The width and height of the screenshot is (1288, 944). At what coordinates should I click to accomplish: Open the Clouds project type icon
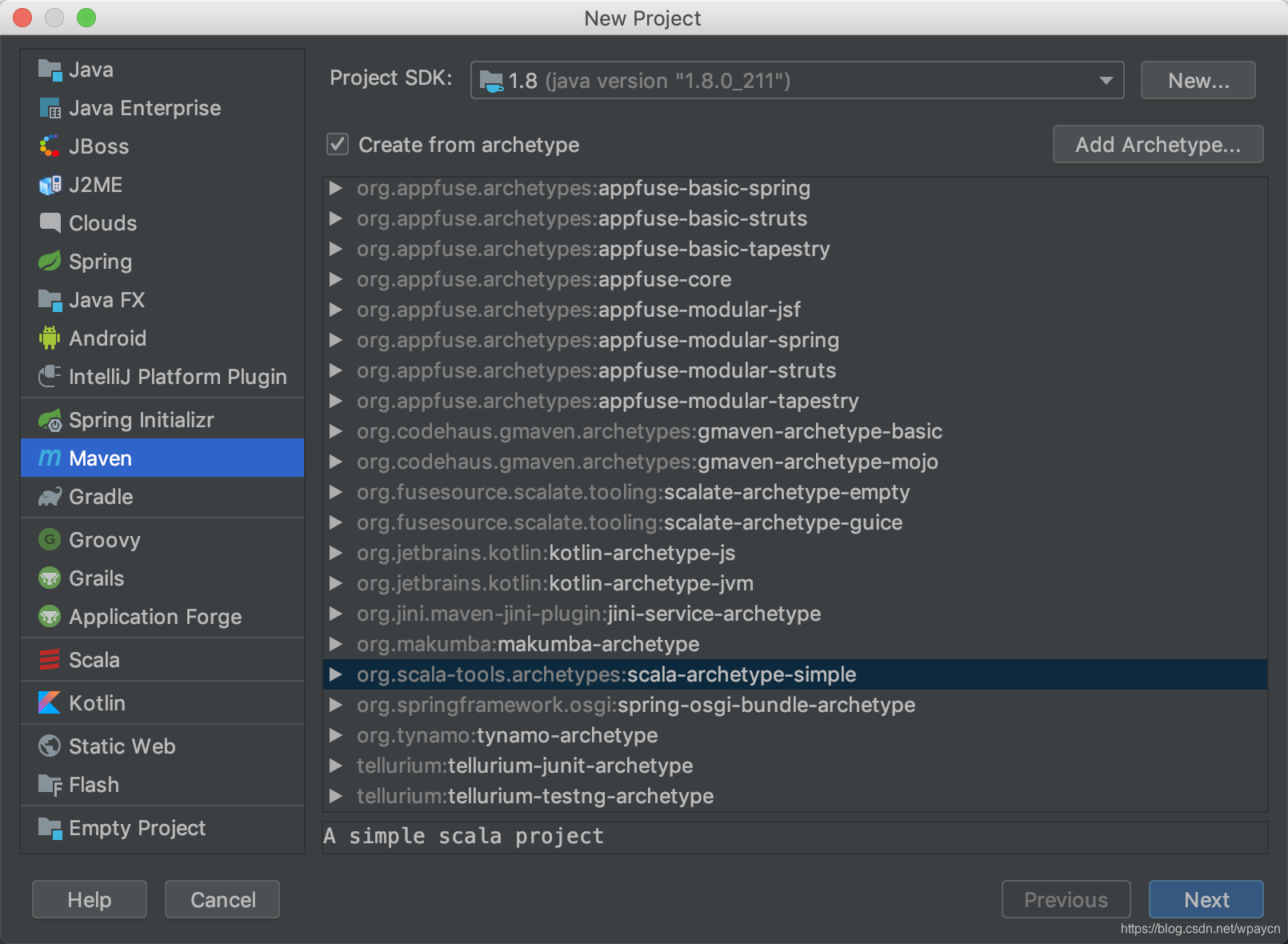click(50, 223)
